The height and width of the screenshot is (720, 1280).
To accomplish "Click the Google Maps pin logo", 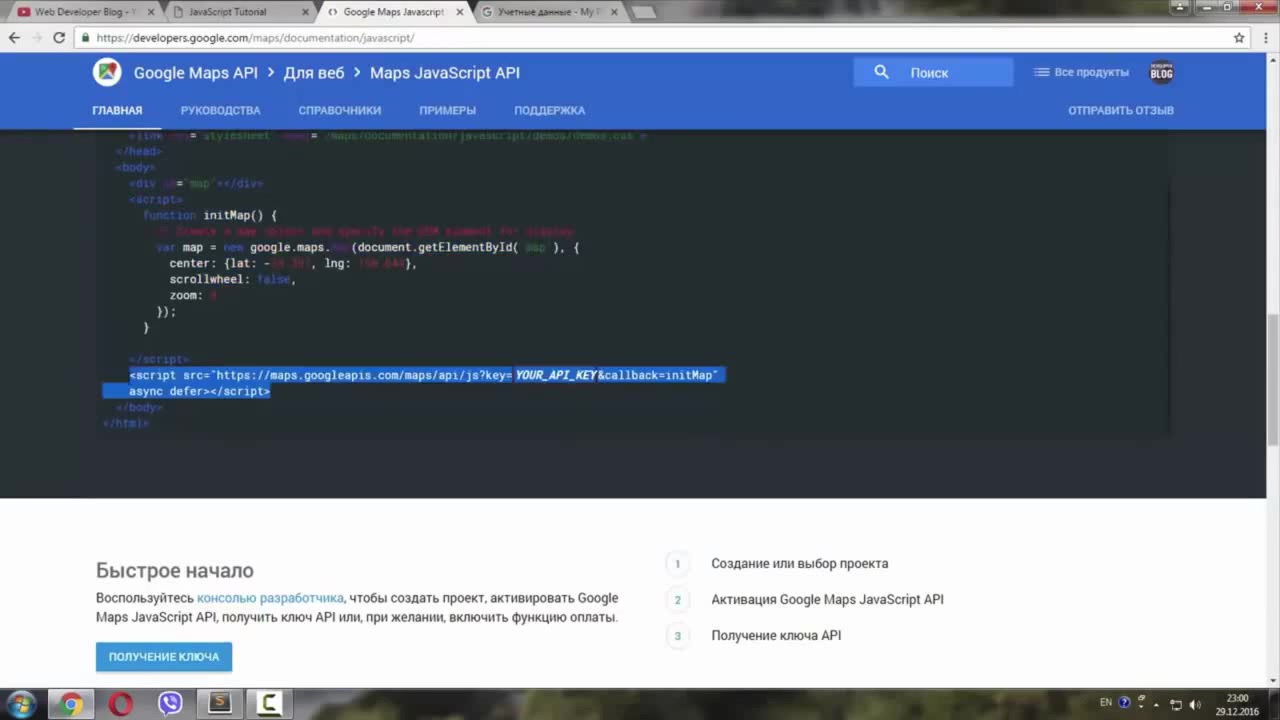I will (x=107, y=72).
